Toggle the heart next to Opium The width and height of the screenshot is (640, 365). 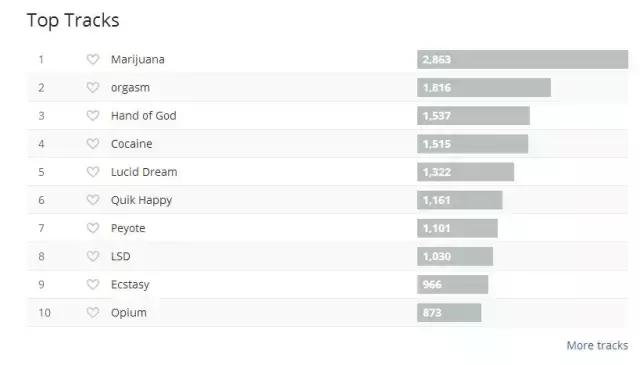pyautogui.click(x=93, y=312)
